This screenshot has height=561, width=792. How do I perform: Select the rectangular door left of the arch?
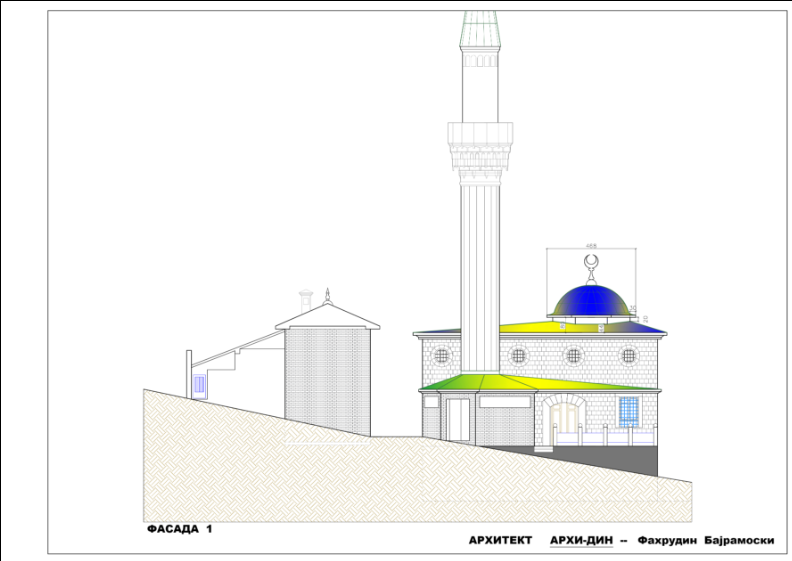tap(459, 417)
